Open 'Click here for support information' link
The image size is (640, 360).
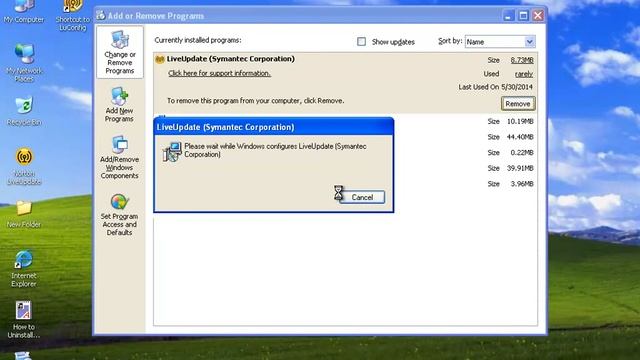pyautogui.click(x=220, y=73)
